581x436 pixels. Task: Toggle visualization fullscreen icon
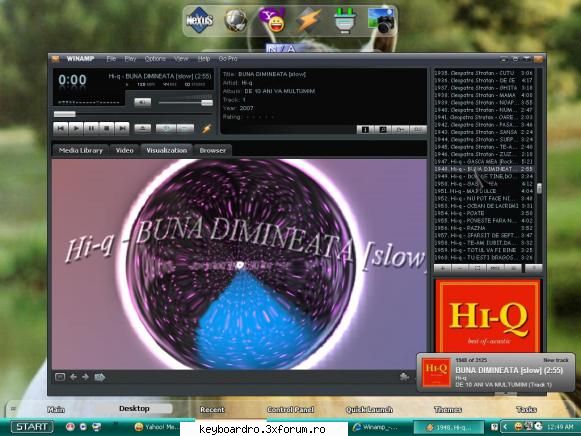click(60, 377)
